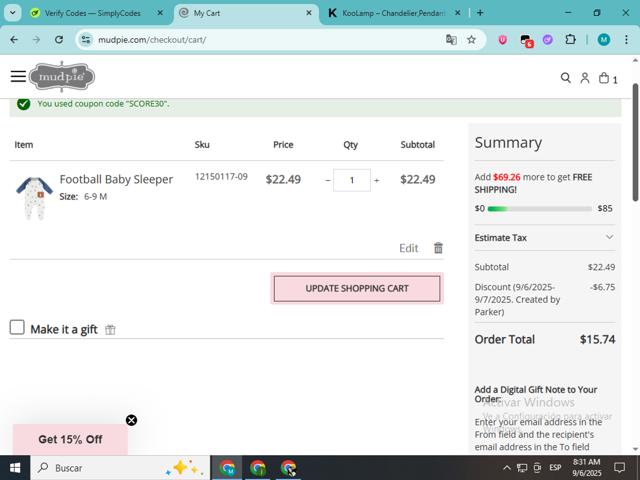Click the Mud Pie logo
This screenshot has height=480, width=640.
click(62, 76)
